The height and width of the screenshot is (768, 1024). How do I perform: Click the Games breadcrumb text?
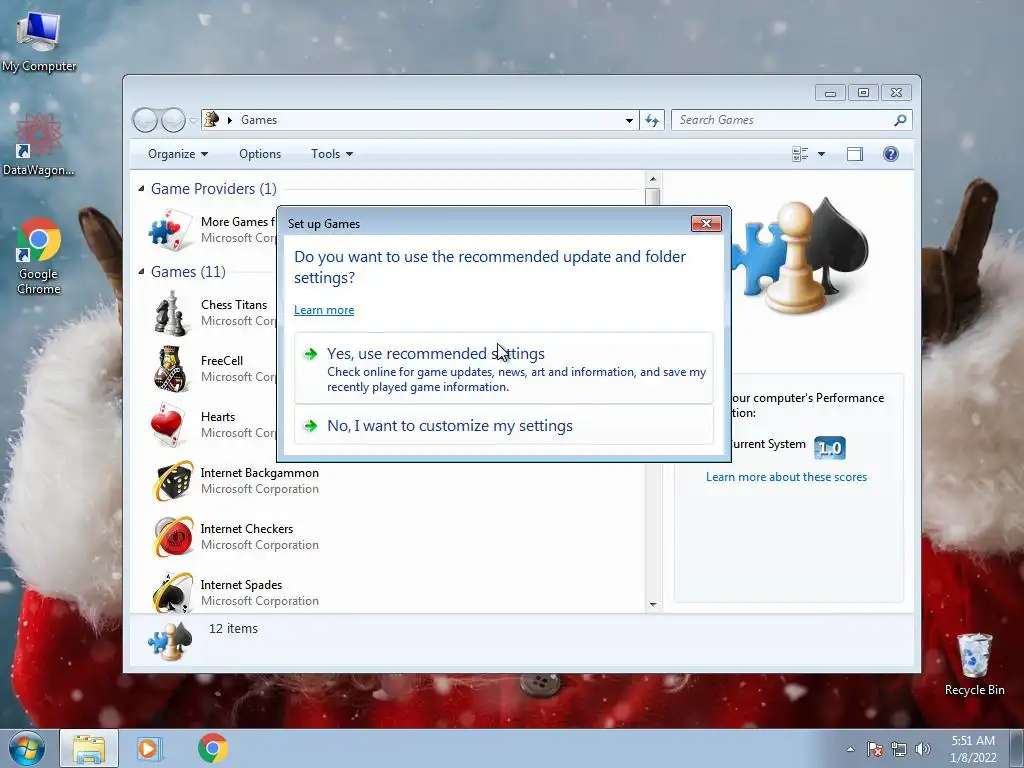click(x=259, y=120)
